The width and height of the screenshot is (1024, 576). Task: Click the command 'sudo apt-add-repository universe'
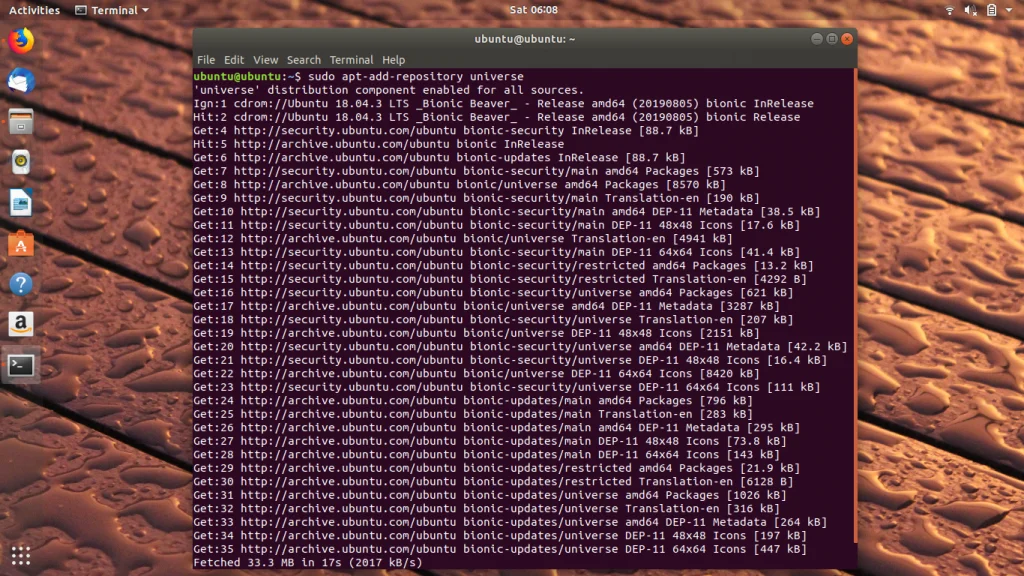coord(415,76)
